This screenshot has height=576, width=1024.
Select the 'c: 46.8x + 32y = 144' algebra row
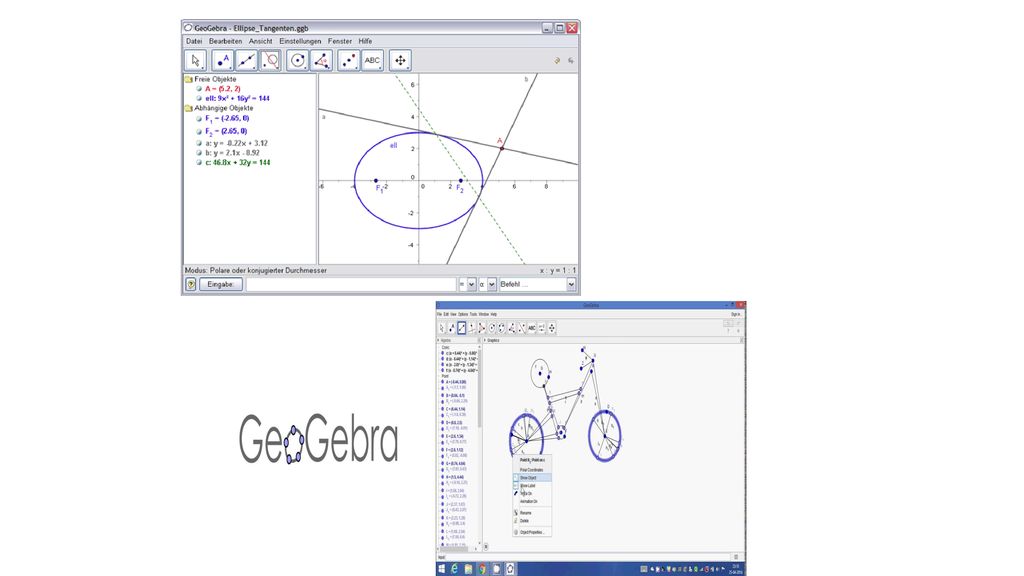point(238,163)
